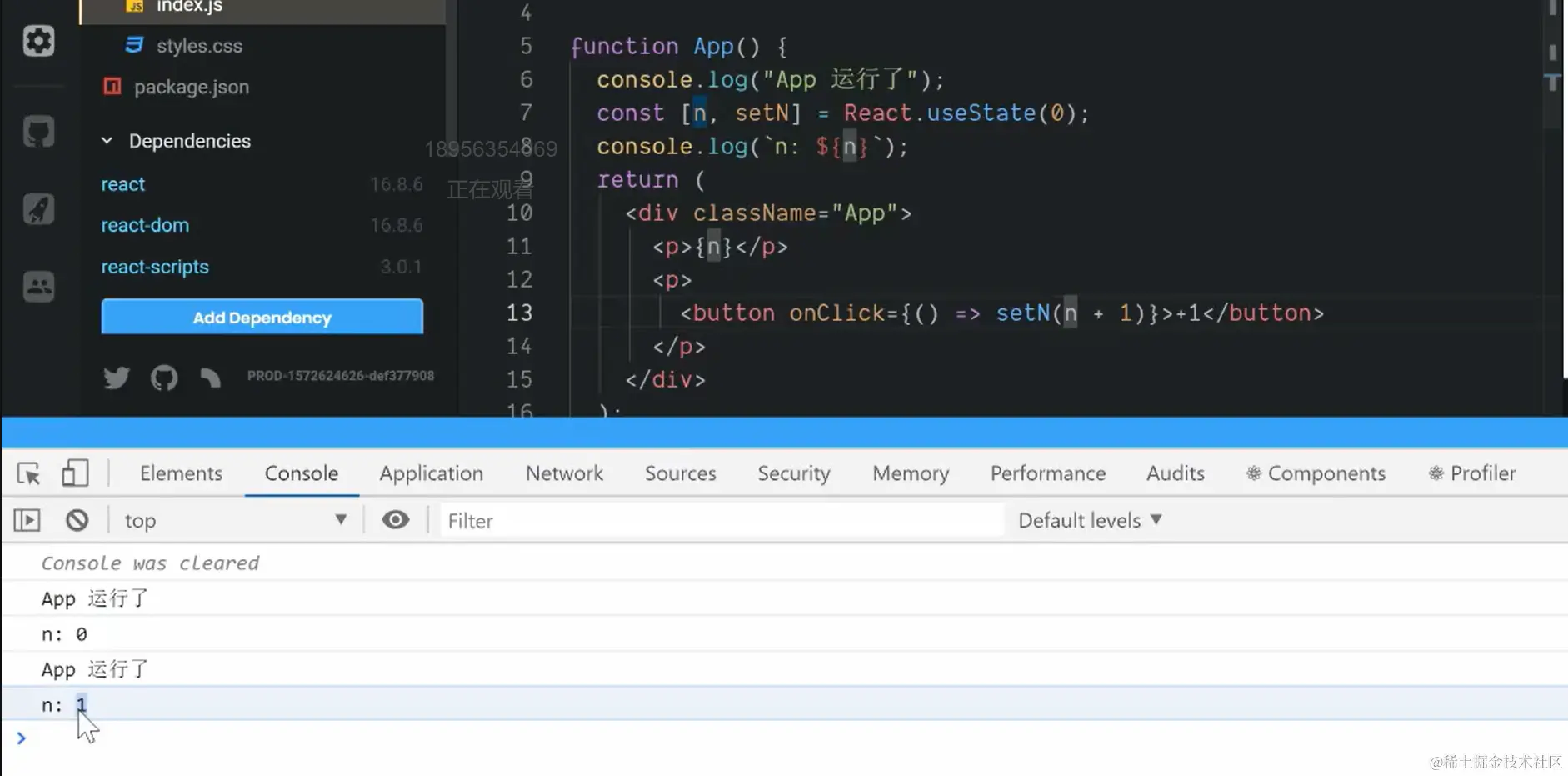Collapse the Dependencies section
1568x776 pixels.
click(107, 141)
